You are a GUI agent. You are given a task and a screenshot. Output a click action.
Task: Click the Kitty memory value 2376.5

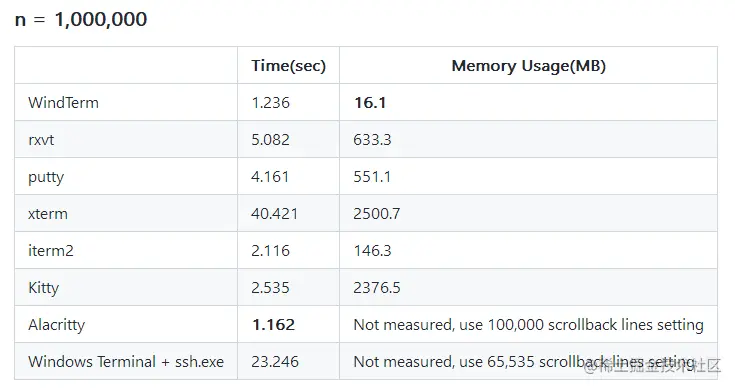pos(377,288)
